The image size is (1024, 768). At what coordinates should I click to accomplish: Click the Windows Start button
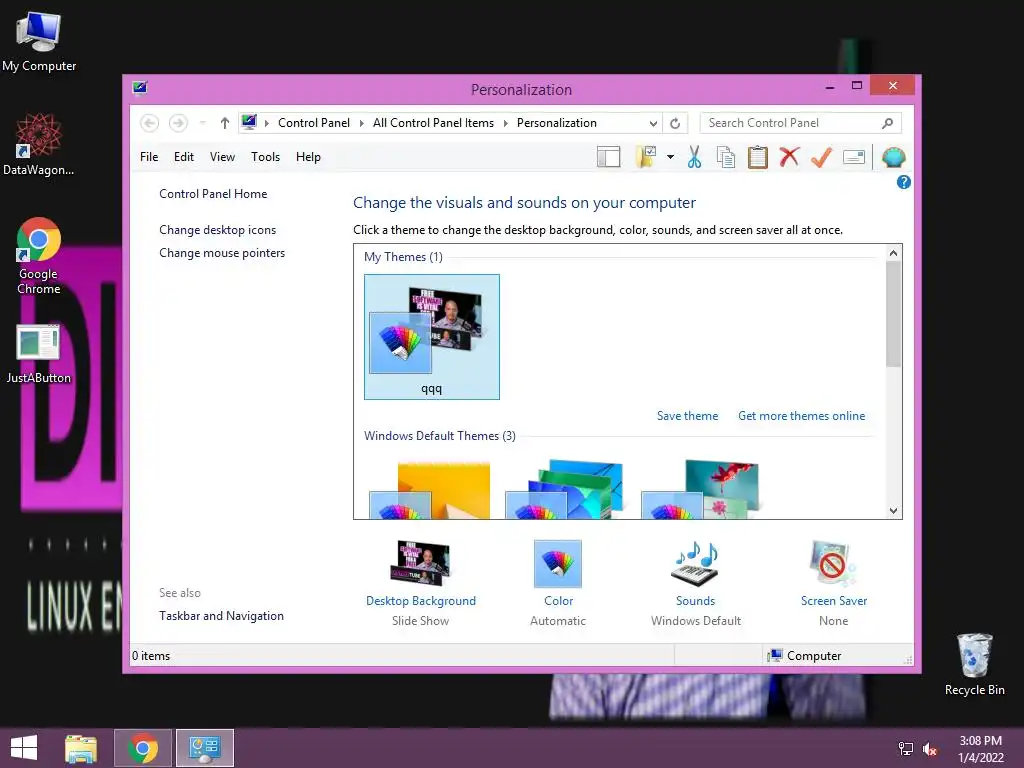[24, 748]
